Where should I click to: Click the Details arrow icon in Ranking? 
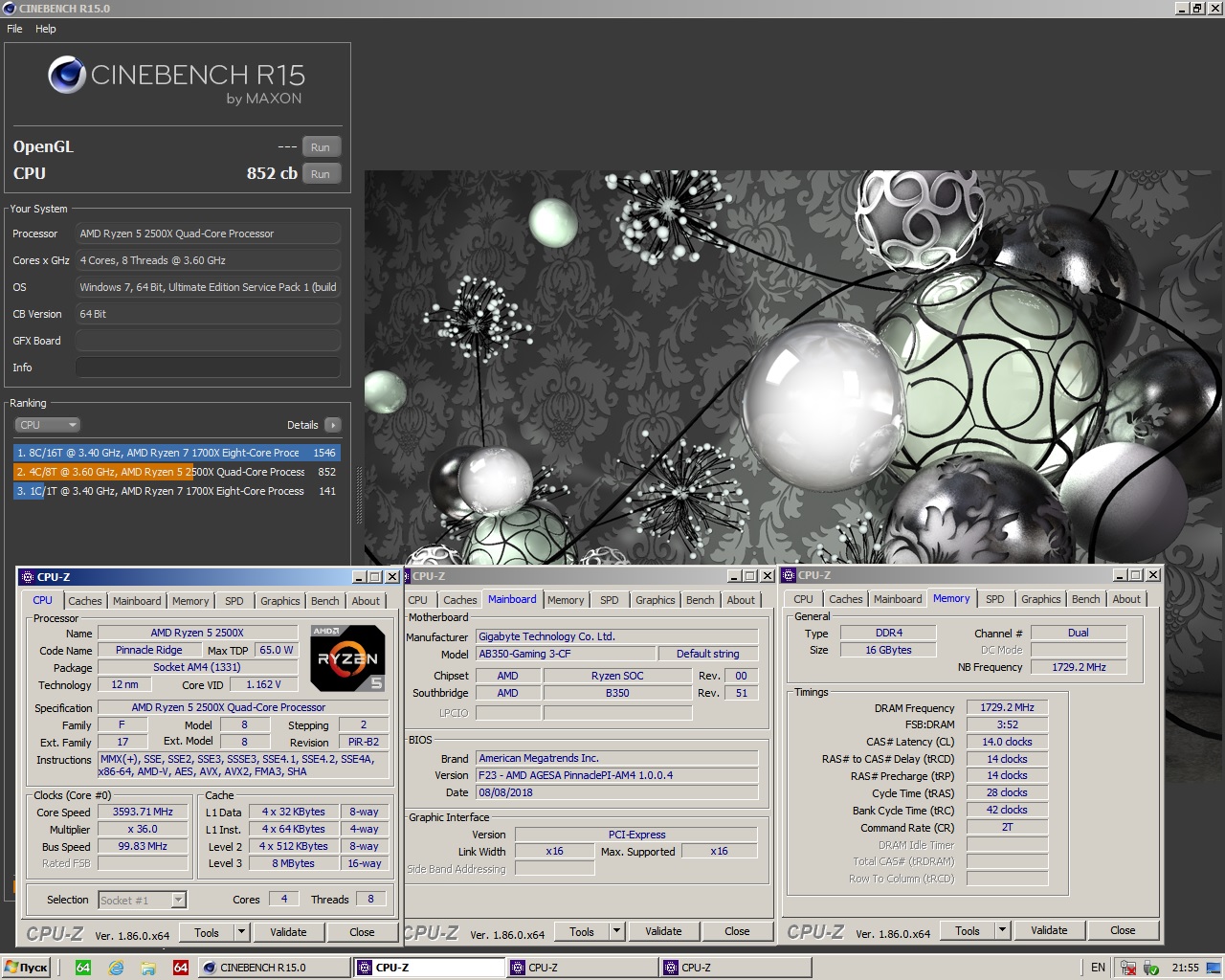click(x=332, y=425)
